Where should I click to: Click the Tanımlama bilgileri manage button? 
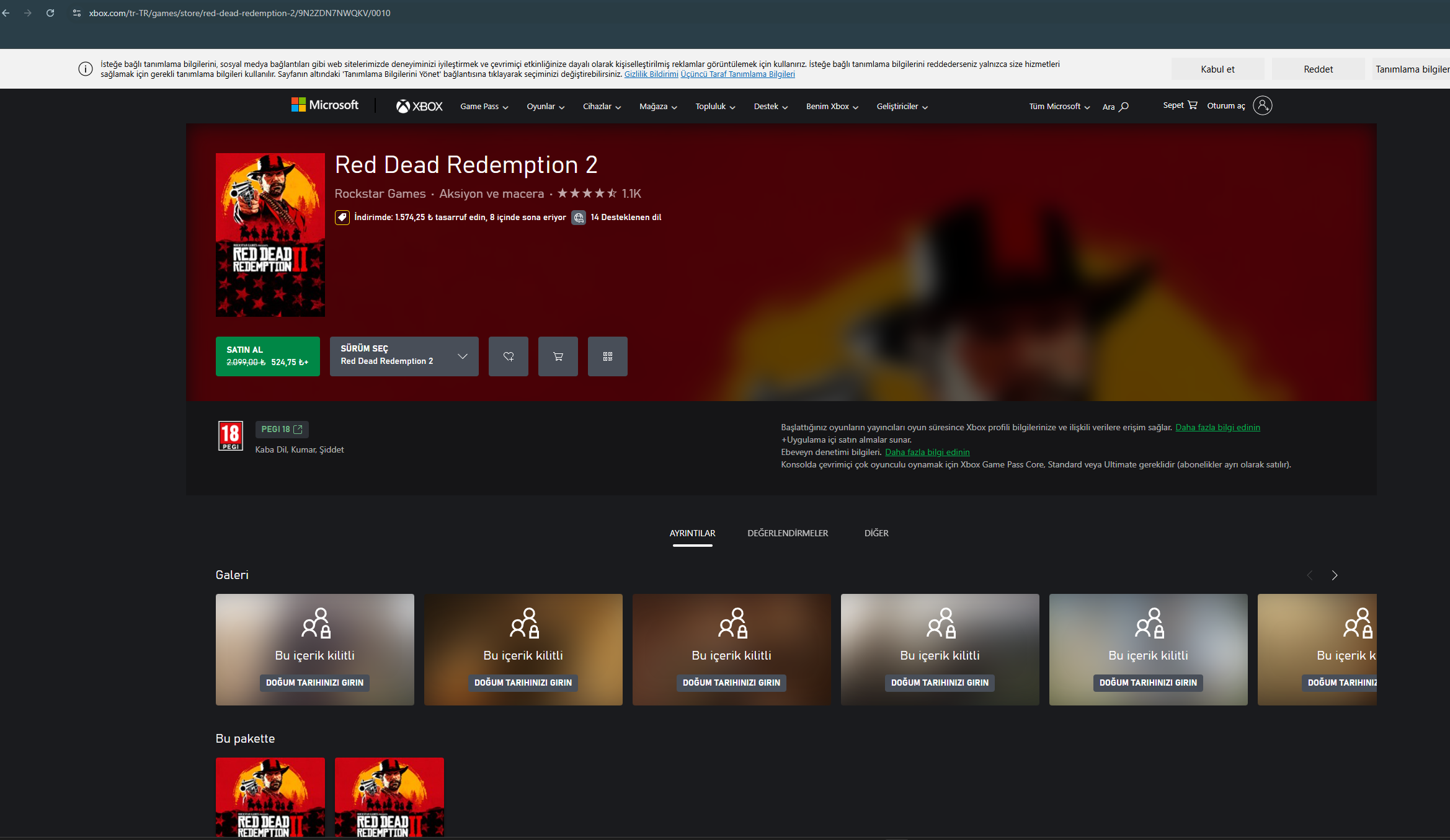click(x=1410, y=69)
